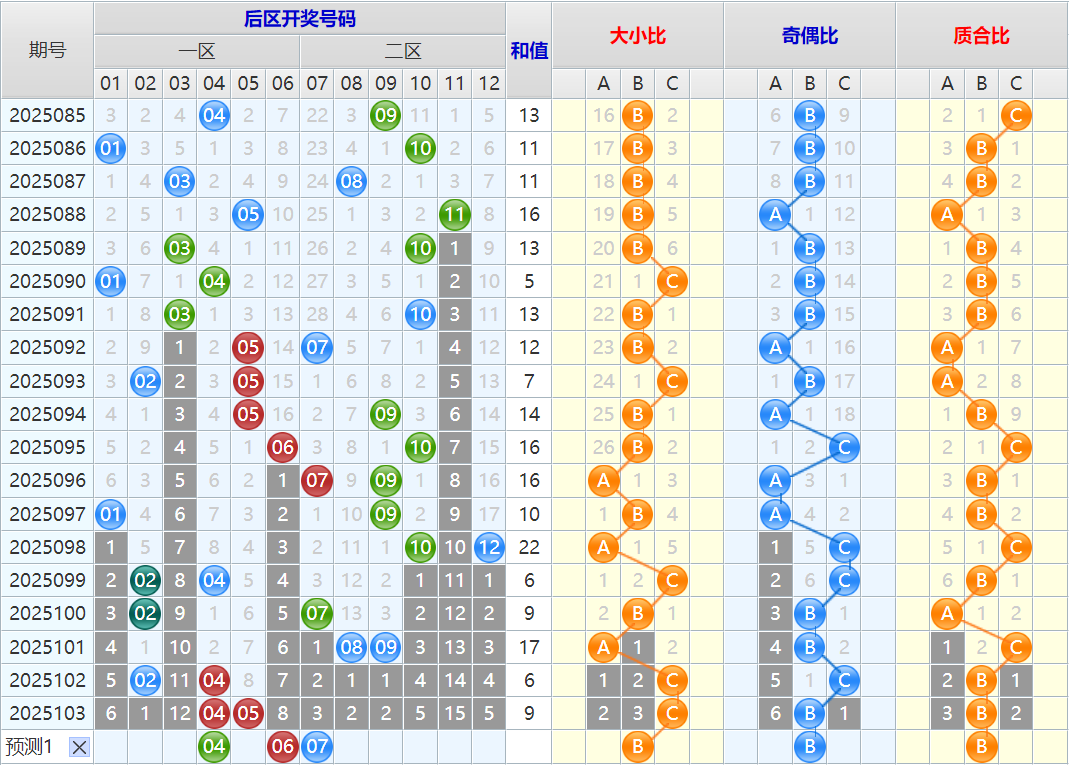
Task: Click number column header 12
Action: point(489,83)
